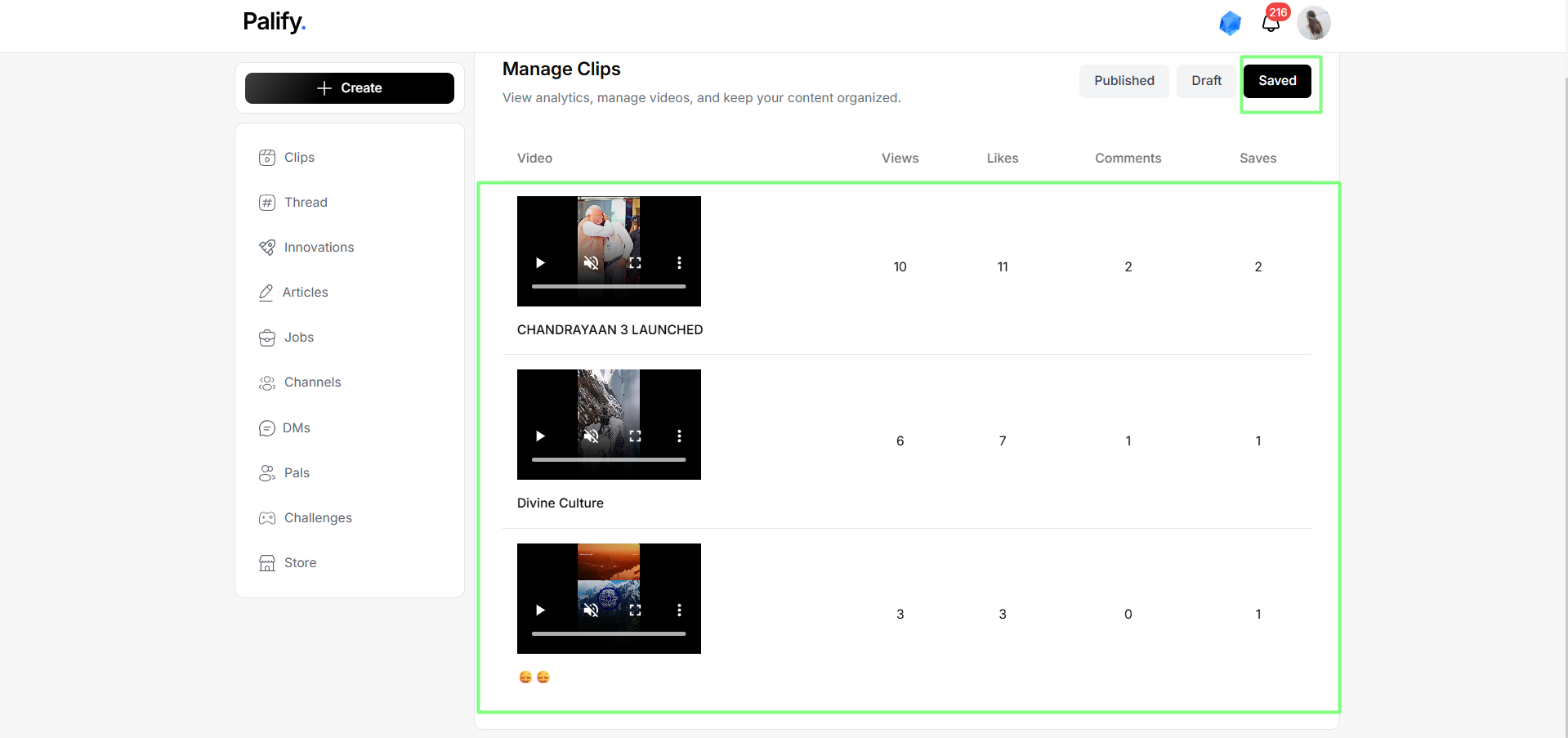Fullscreen the Divine Culture video
The image size is (1568, 738).
click(635, 436)
